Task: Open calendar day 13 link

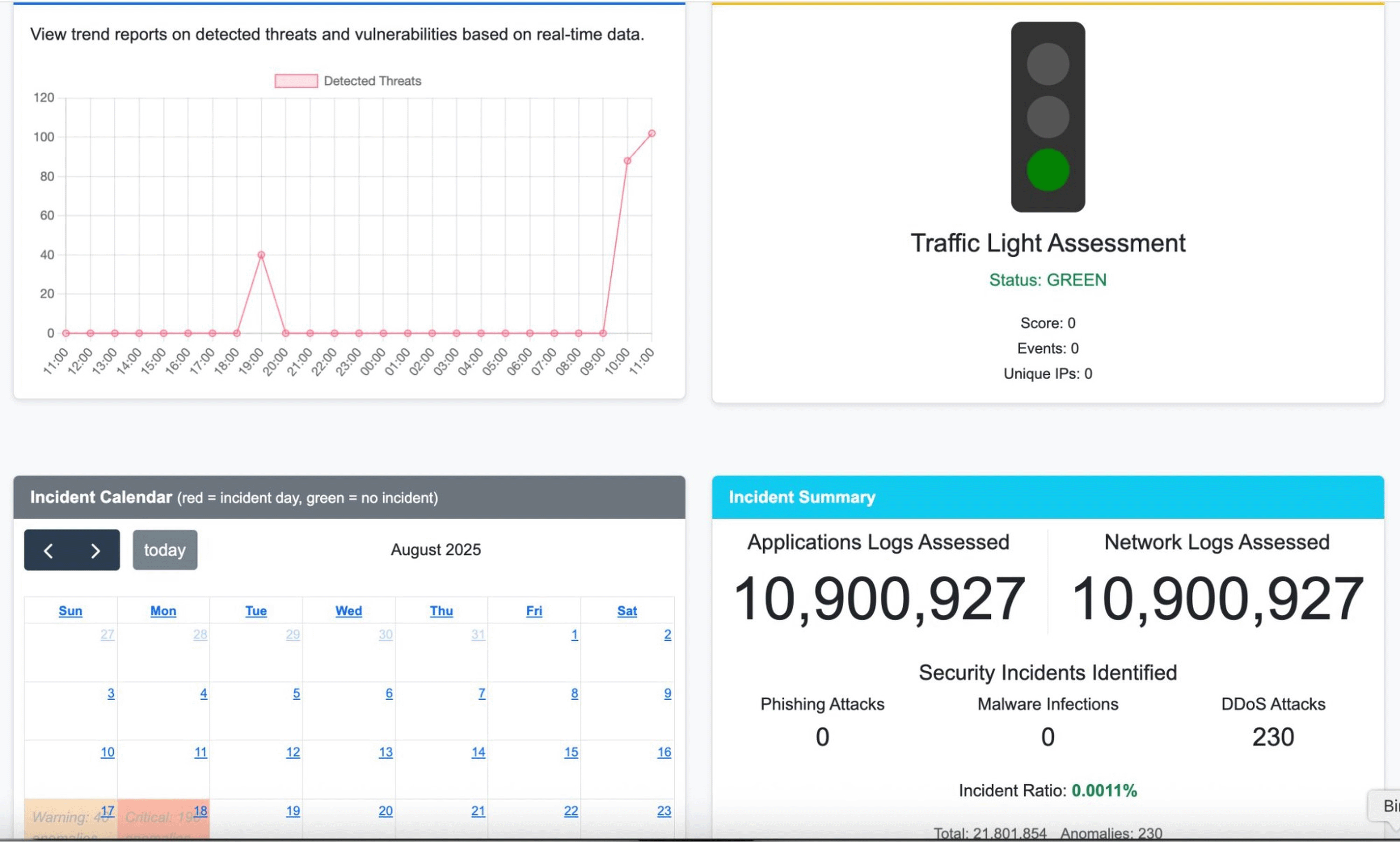Action: pos(386,752)
